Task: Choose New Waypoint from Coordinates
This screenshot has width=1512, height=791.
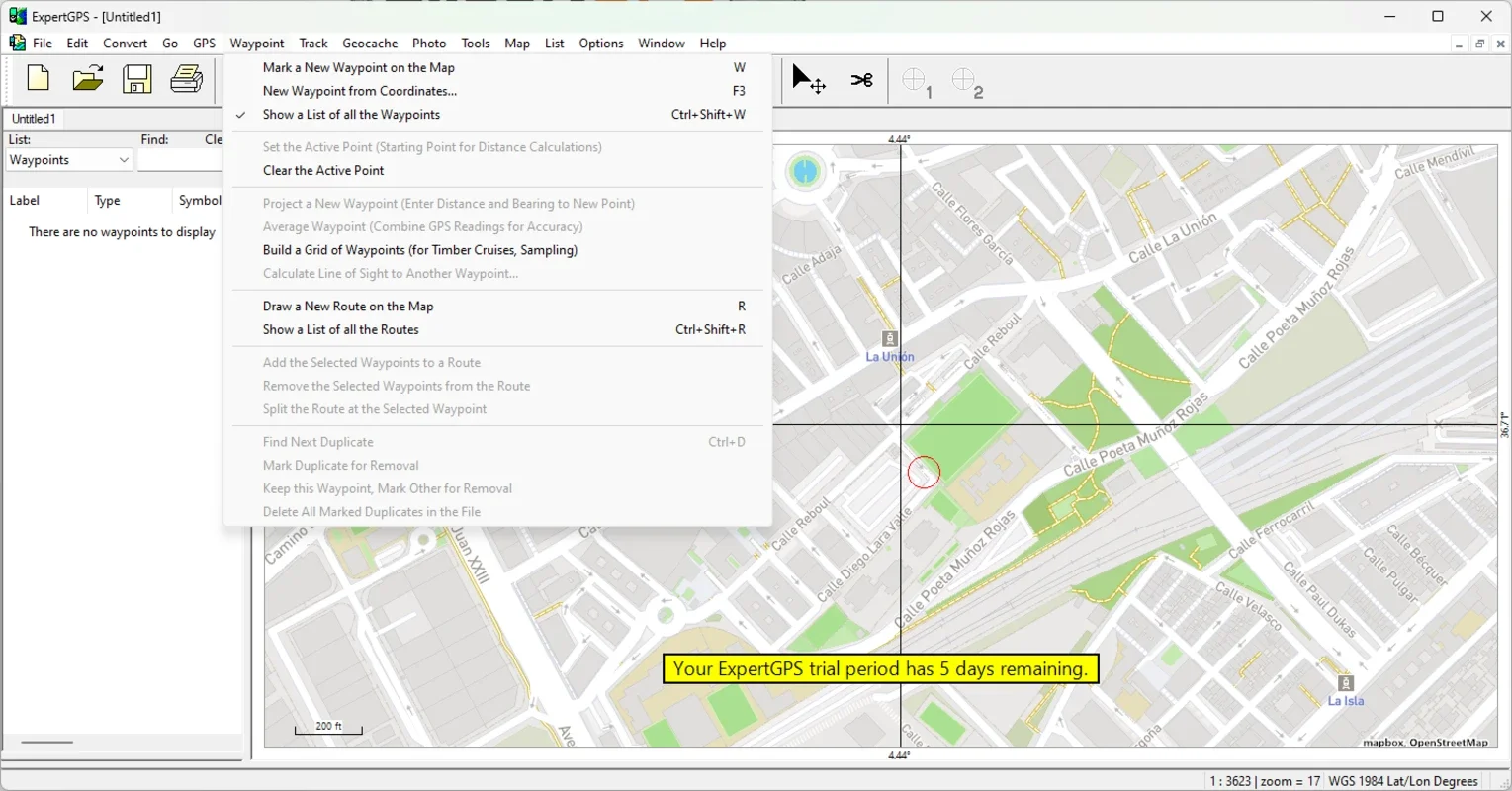Action: coord(498,91)
